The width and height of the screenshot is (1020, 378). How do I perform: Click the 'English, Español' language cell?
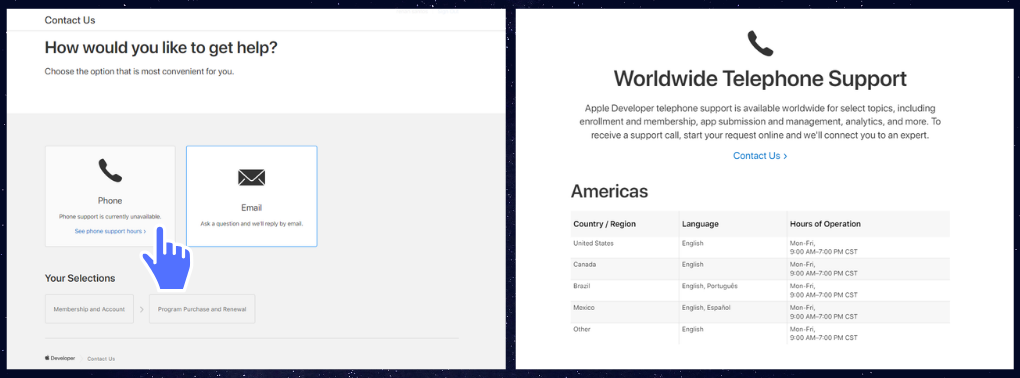(733, 312)
